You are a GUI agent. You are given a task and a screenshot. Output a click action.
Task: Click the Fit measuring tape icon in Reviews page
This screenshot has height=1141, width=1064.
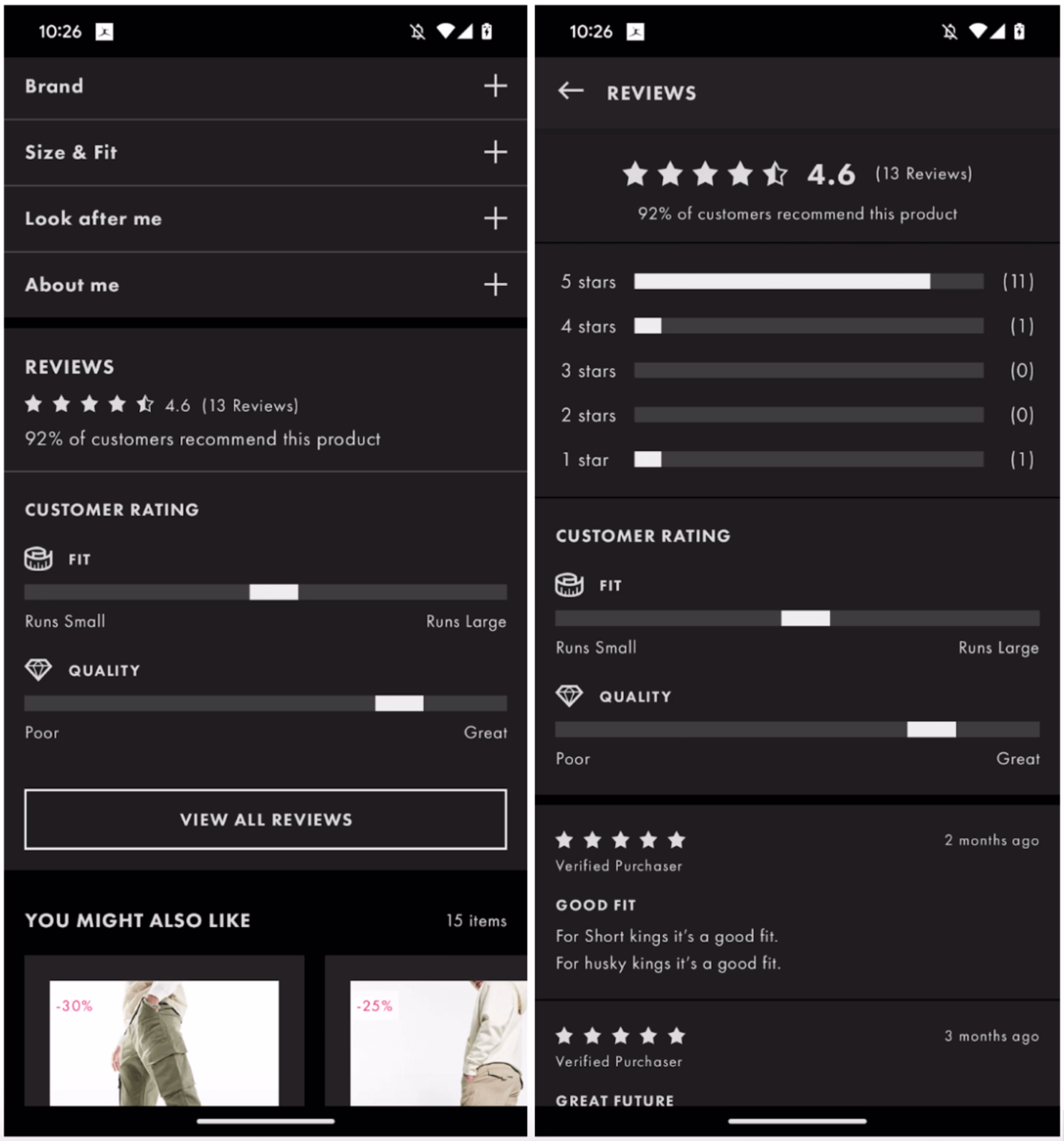(x=569, y=585)
